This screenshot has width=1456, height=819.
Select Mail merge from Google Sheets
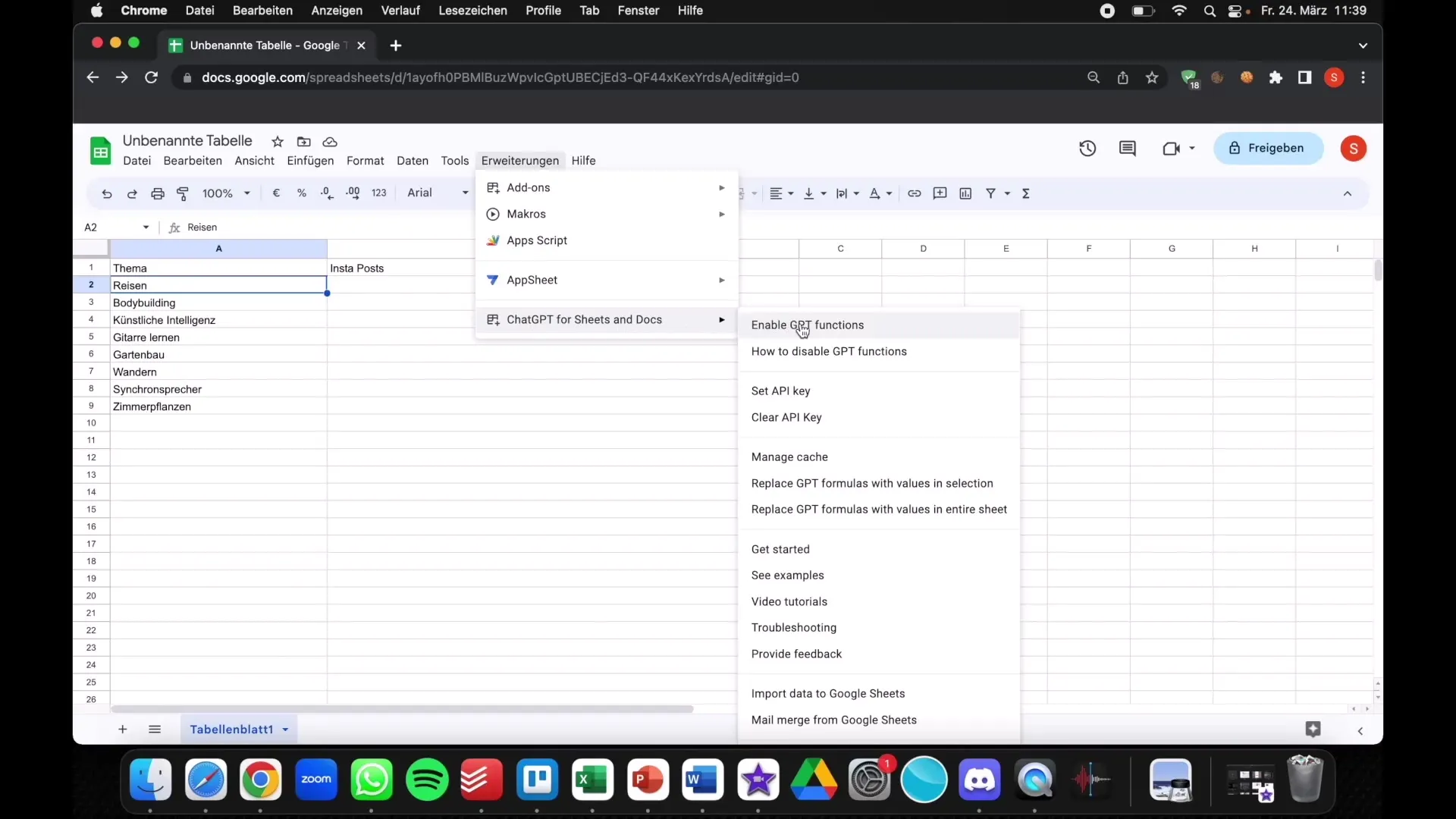879,720
